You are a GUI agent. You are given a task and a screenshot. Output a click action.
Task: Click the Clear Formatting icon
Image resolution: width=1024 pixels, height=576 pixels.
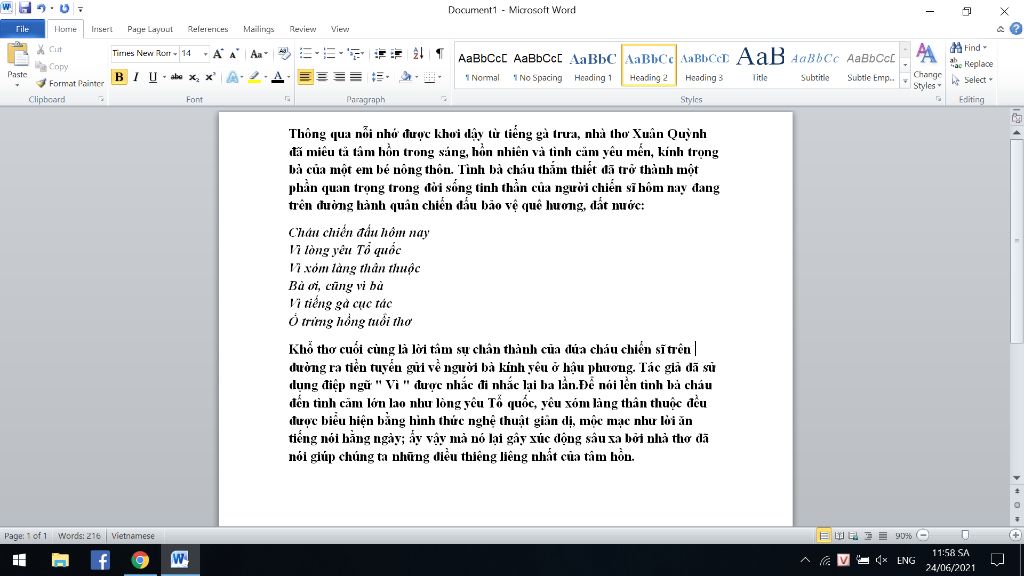283,54
